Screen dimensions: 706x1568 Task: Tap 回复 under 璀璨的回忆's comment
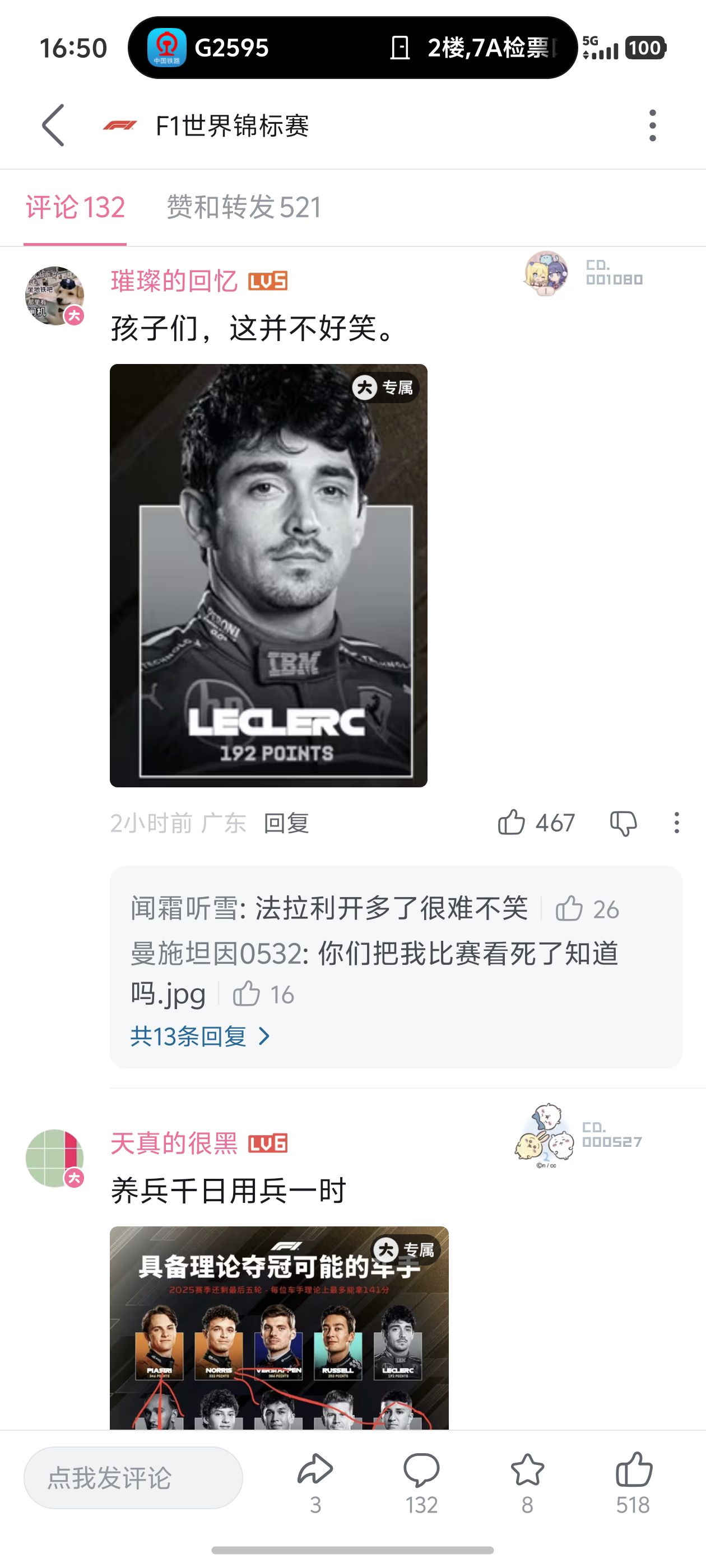pos(286,823)
